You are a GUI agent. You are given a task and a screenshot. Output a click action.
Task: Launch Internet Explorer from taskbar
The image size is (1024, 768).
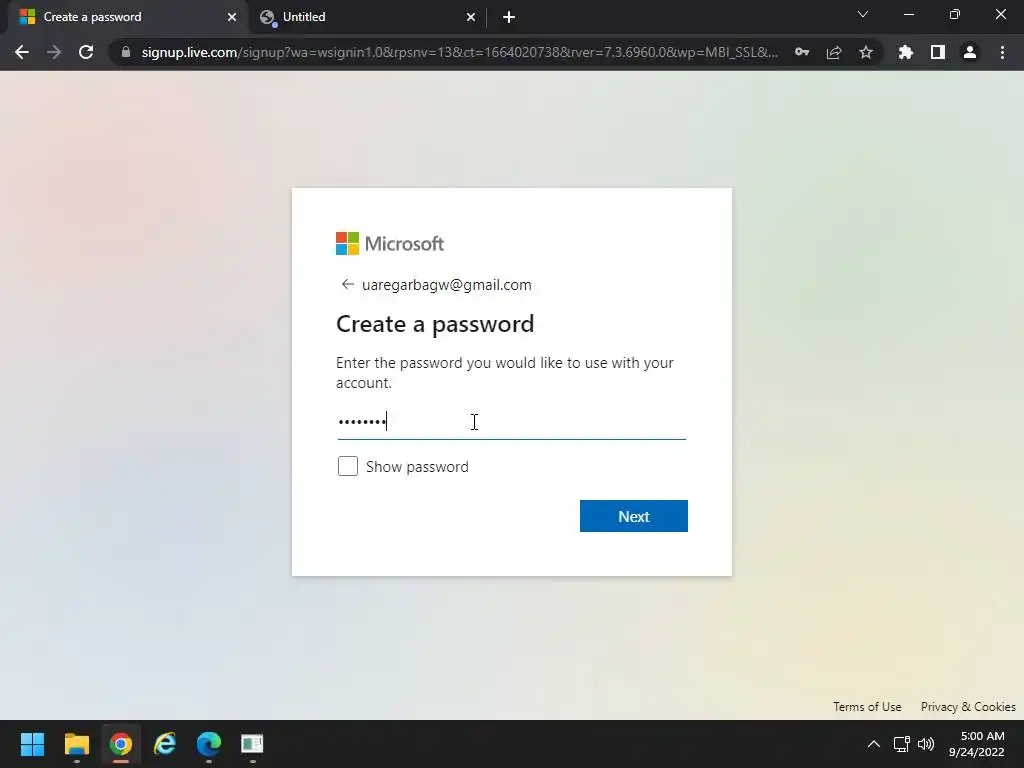pyautogui.click(x=165, y=744)
